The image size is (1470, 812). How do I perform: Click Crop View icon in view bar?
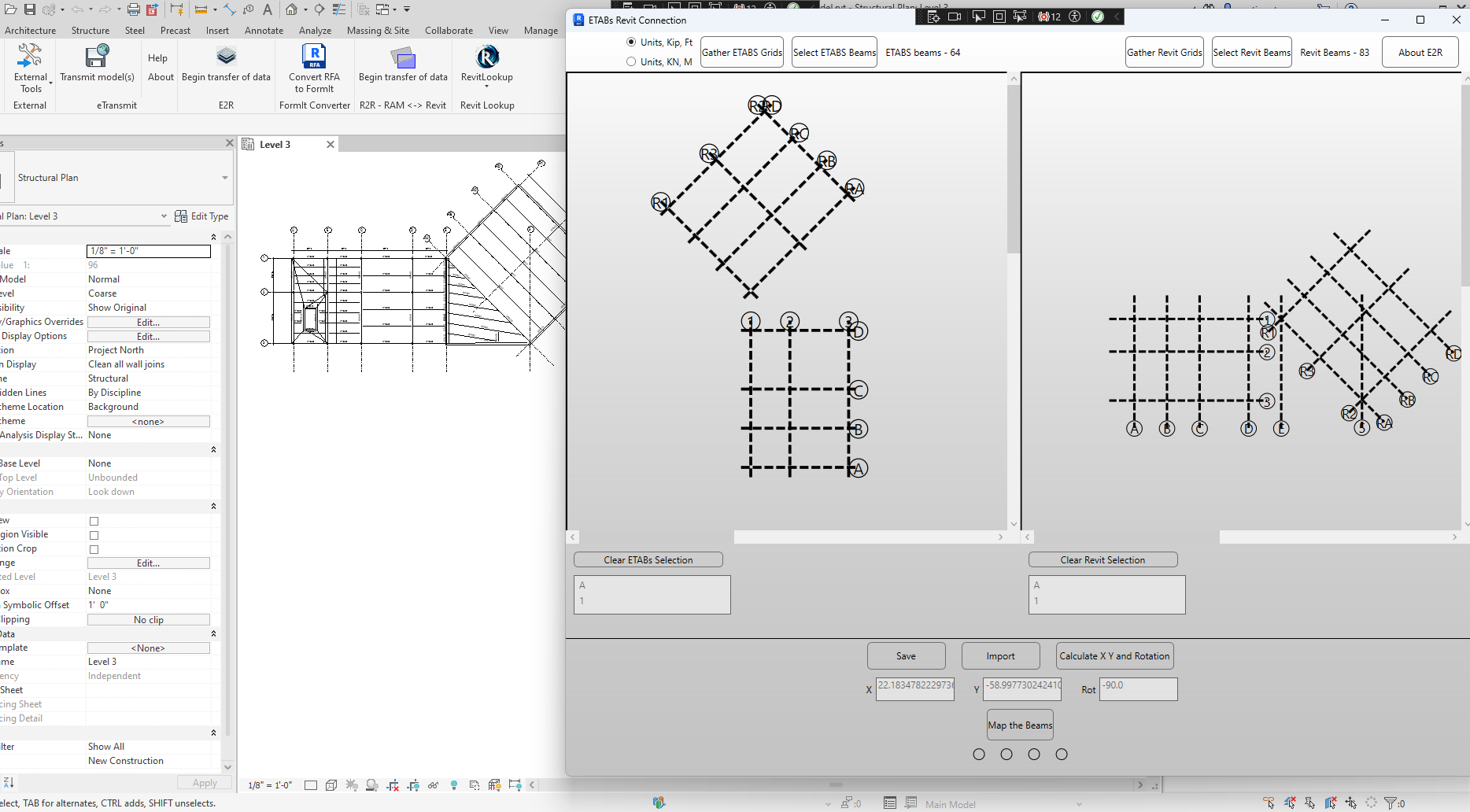pos(393,785)
